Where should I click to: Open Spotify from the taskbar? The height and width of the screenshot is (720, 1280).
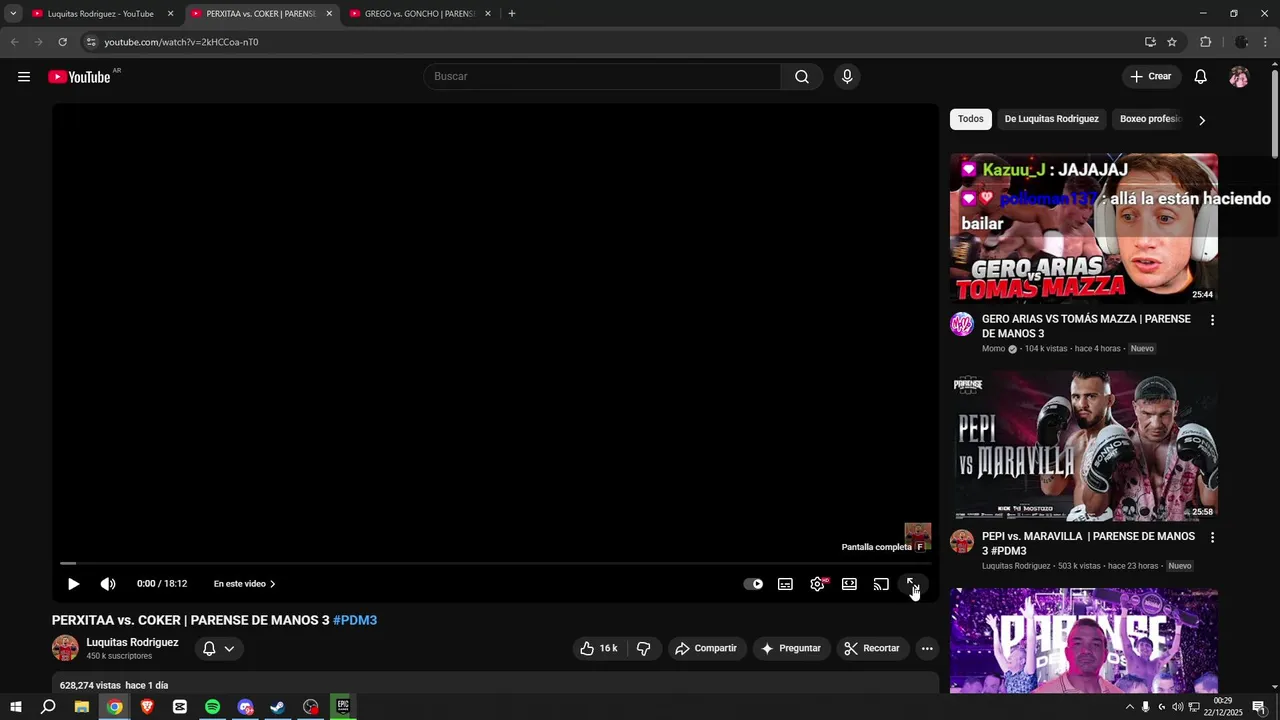pos(212,707)
